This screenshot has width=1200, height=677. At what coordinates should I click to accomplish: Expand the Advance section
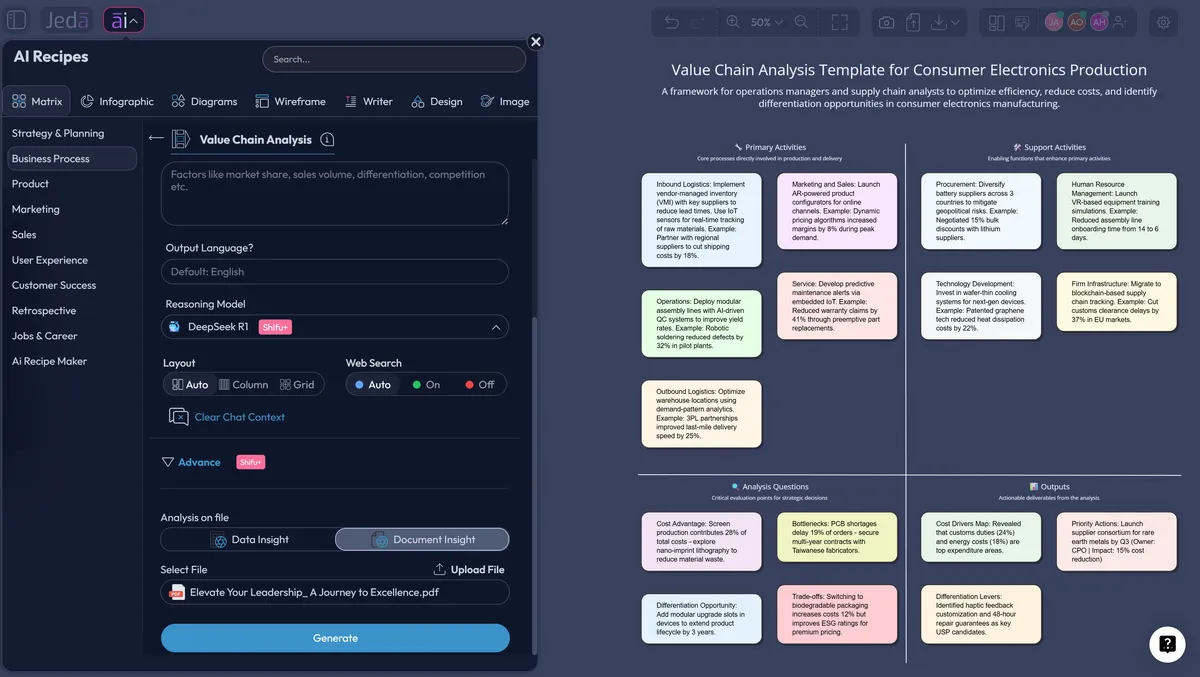point(191,462)
